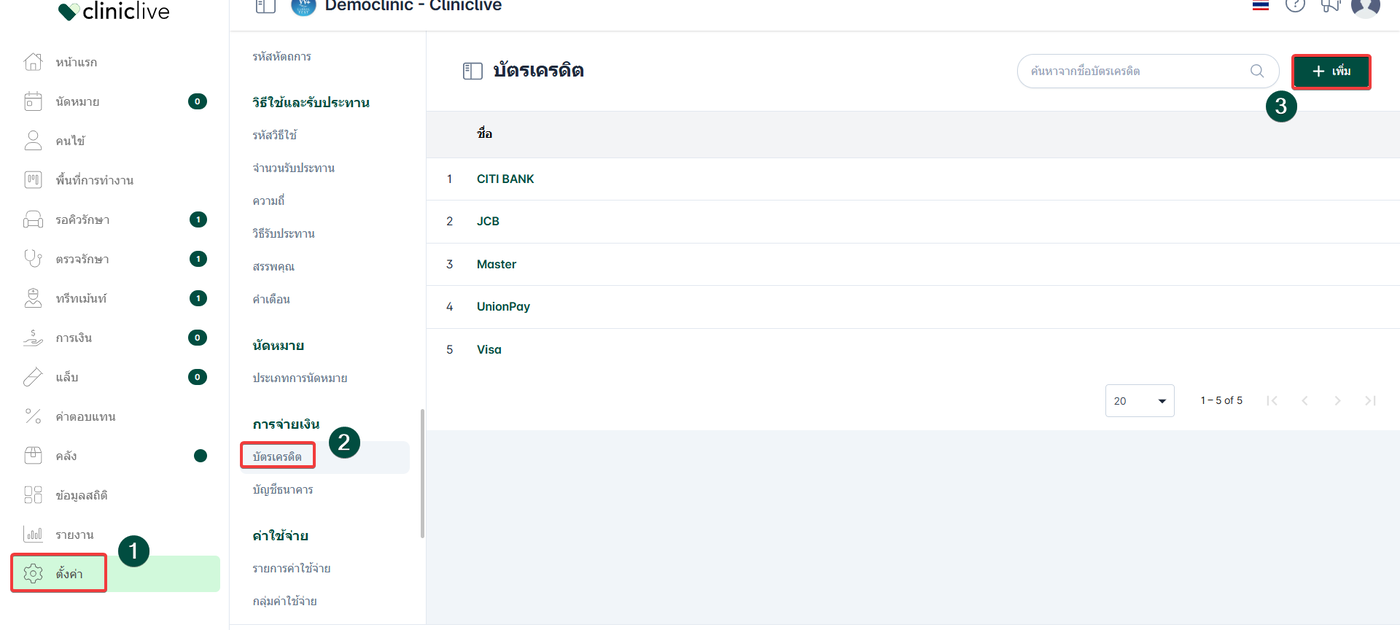
Task: Open the CITI BANK credit card entry
Action: click(505, 179)
